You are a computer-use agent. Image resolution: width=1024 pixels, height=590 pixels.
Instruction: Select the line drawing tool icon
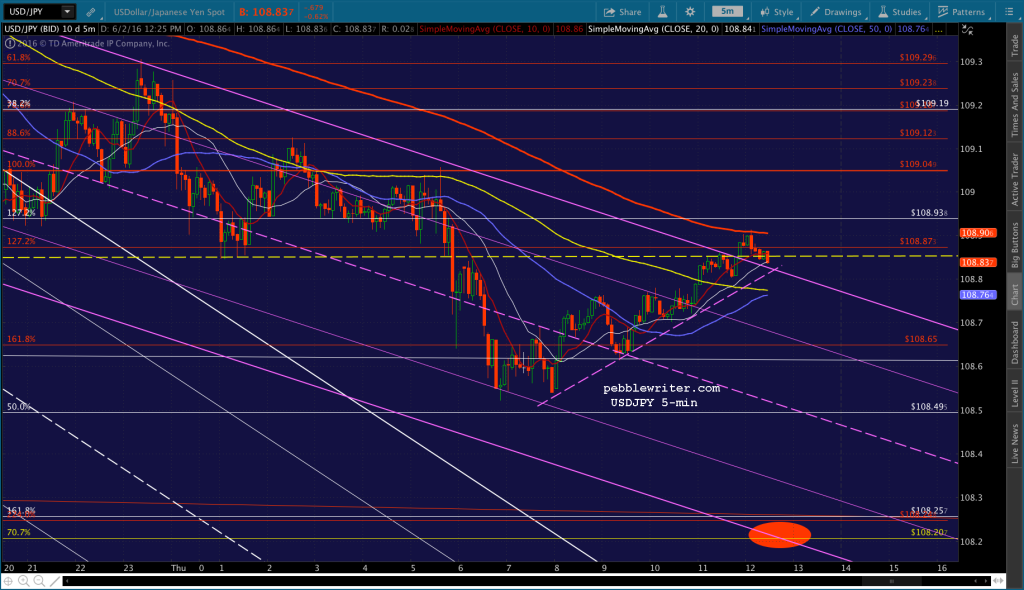click(55, 581)
